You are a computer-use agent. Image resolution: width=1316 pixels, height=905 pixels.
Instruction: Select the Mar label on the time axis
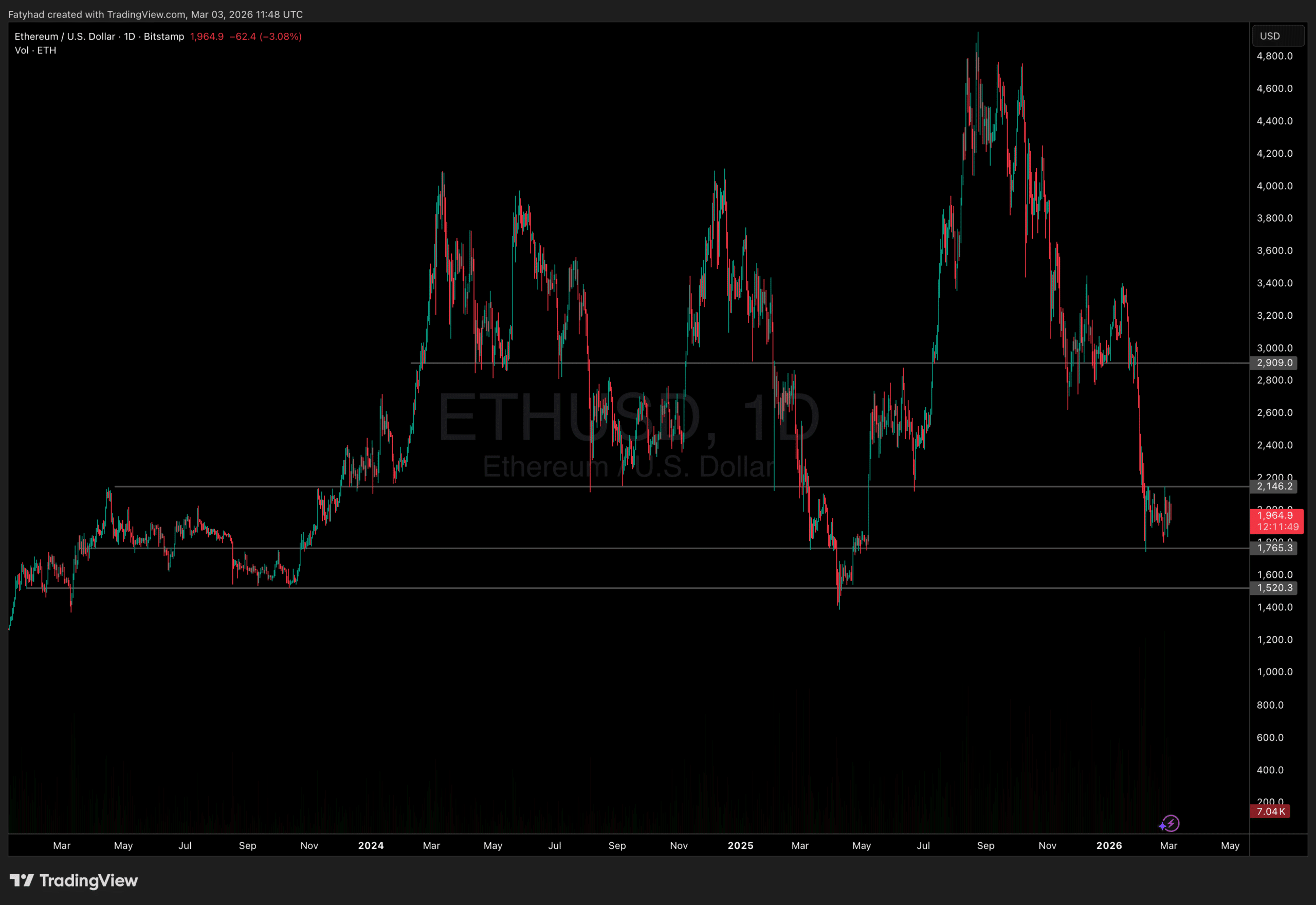[62, 845]
